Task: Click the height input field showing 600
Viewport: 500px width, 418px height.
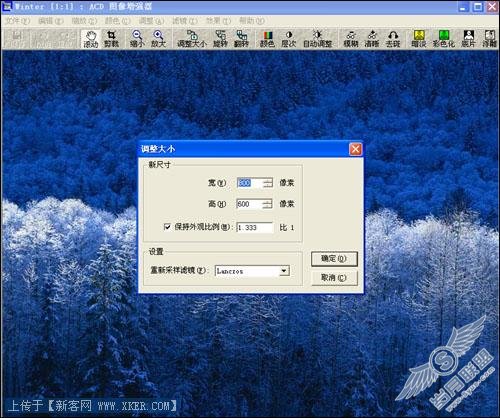Action: [250, 204]
